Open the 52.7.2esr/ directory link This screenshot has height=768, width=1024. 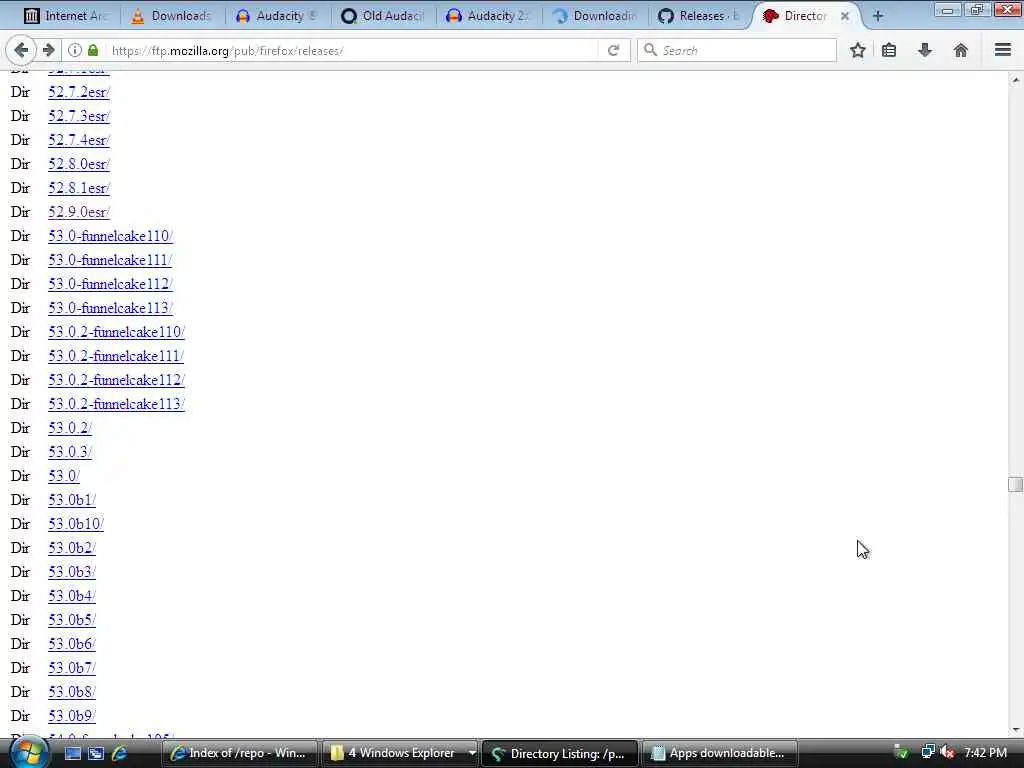(x=79, y=92)
